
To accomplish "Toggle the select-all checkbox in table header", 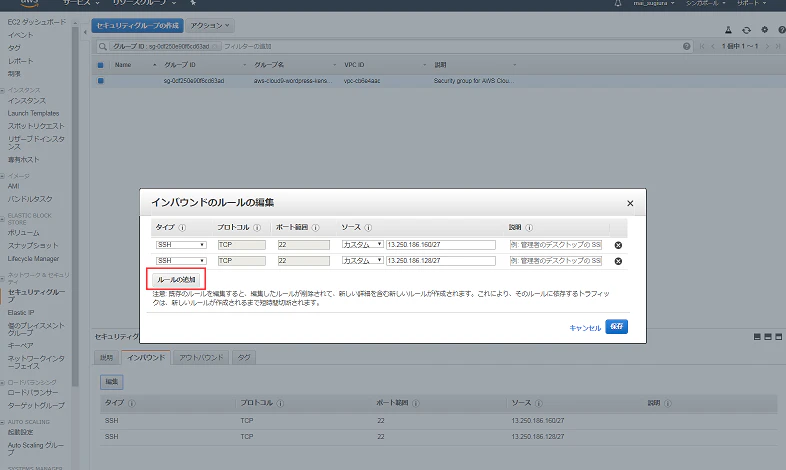I will click(x=100, y=65).
